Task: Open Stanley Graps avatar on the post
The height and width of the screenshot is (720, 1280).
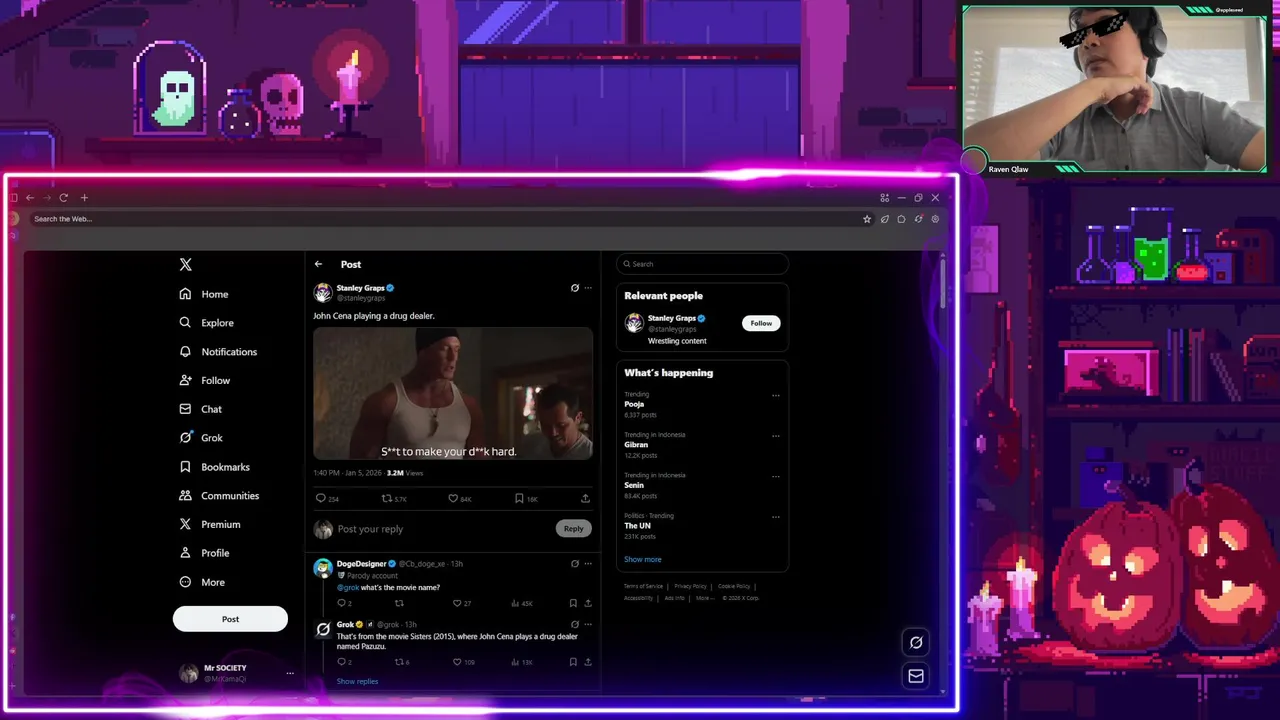Action: pyautogui.click(x=323, y=292)
